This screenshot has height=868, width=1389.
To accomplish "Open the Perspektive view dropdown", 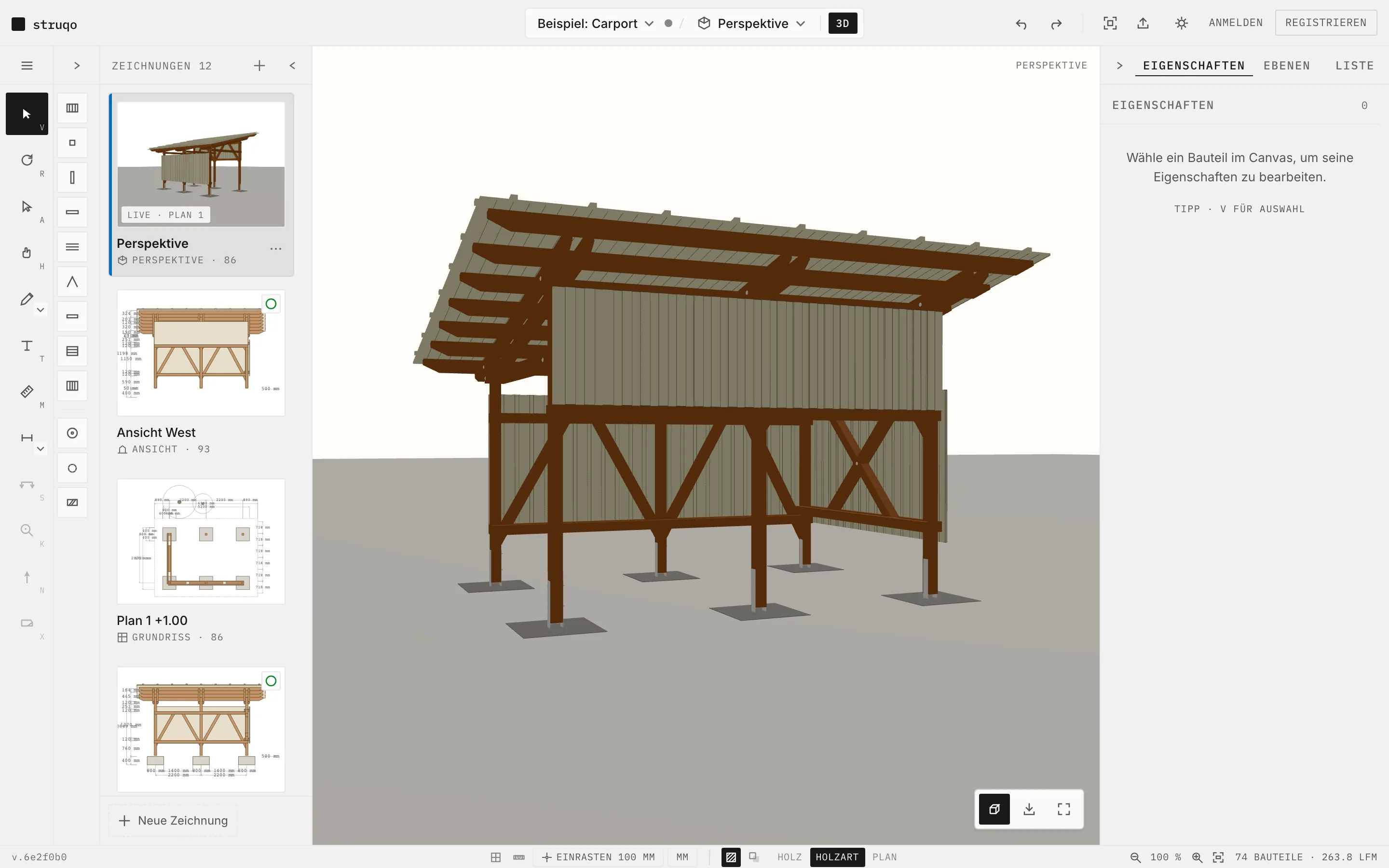I will click(752, 24).
